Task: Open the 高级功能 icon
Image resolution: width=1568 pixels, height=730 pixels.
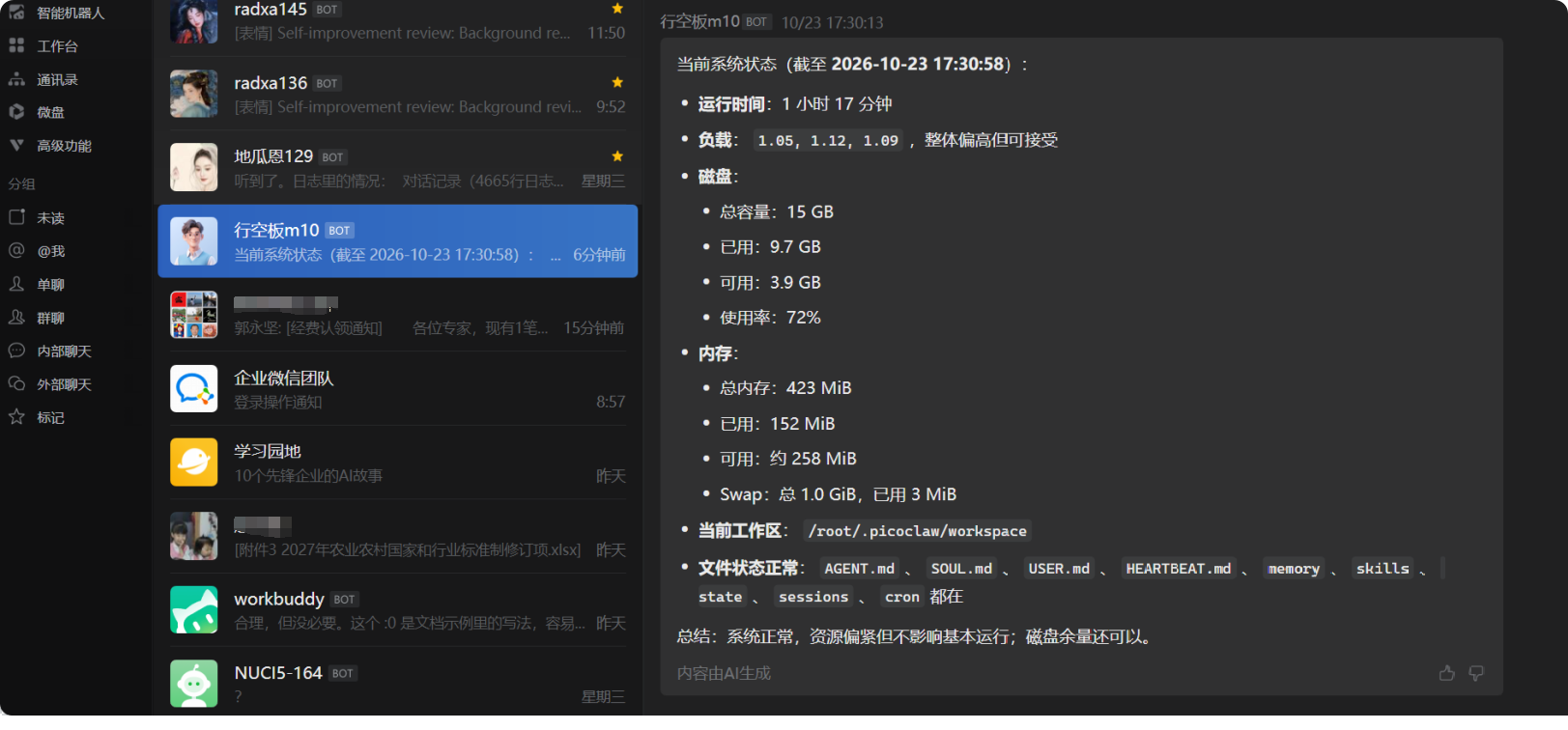Action: tap(16, 145)
